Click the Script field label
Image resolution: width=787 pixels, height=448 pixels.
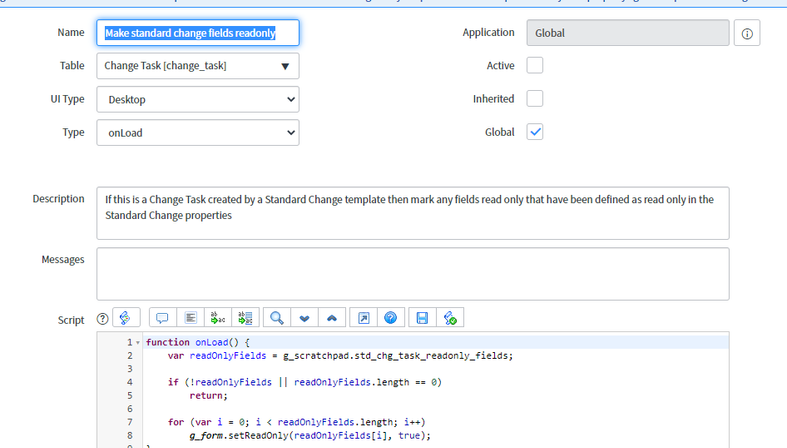point(71,320)
